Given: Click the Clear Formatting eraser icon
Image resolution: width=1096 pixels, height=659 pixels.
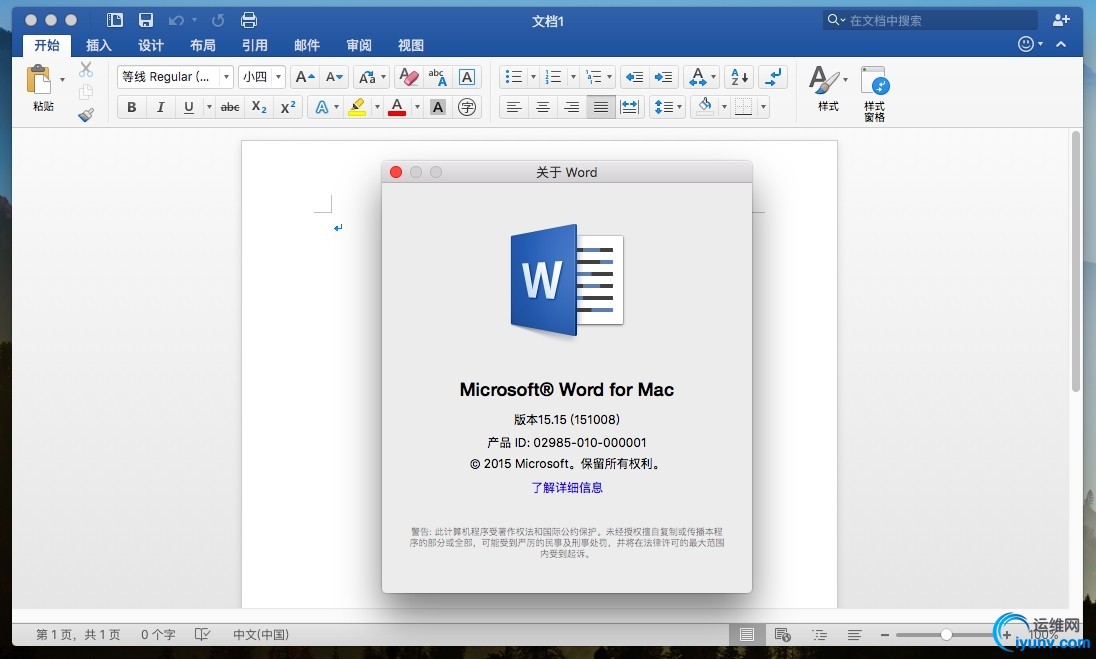Looking at the screenshot, I should (408, 77).
